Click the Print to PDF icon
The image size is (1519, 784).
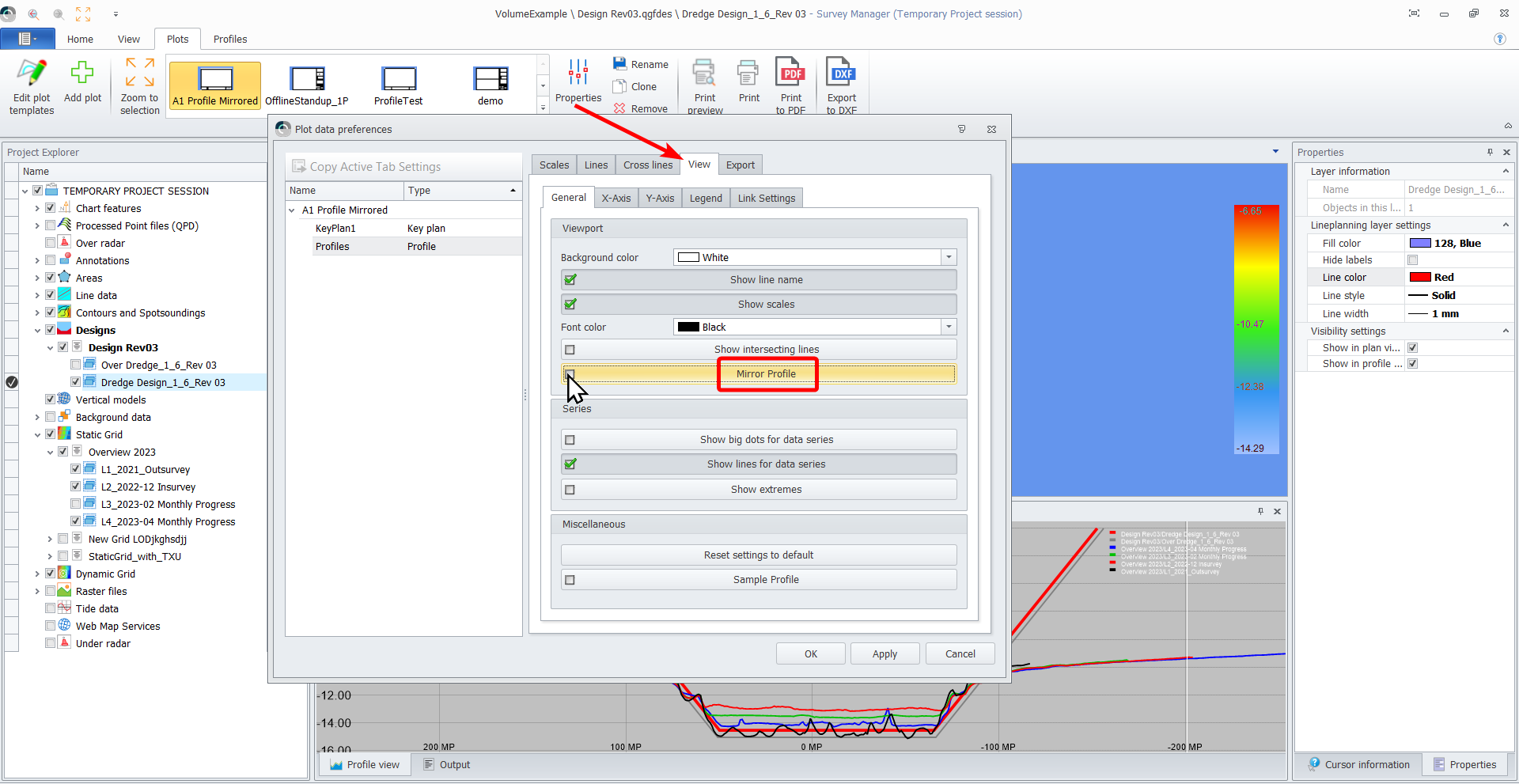pyautogui.click(x=790, y=74)
